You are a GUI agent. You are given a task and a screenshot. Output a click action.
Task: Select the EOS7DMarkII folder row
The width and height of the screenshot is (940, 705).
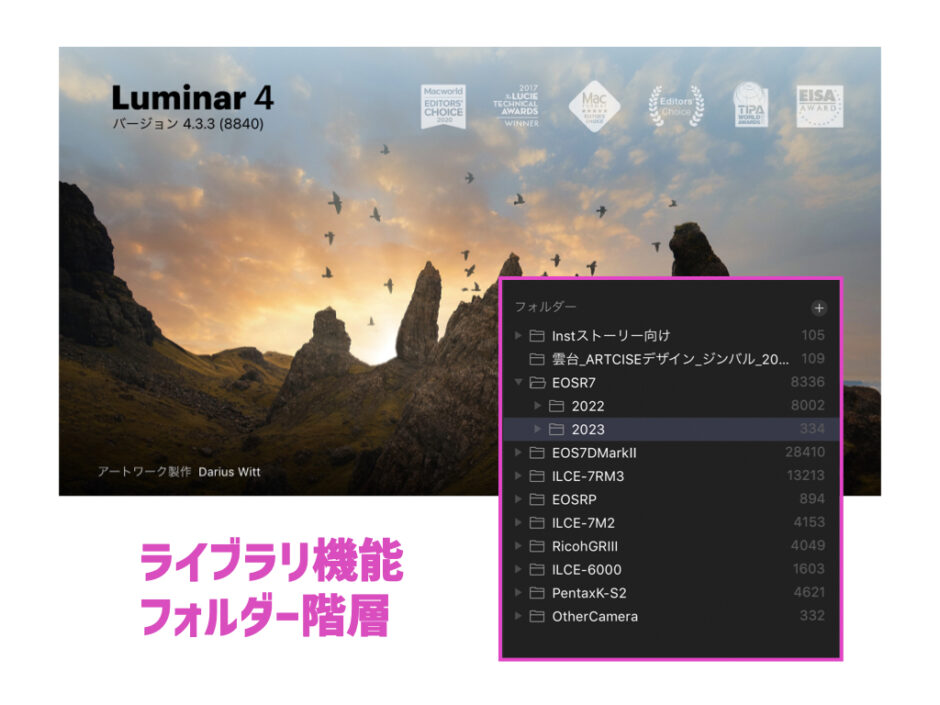click(670, 453)
